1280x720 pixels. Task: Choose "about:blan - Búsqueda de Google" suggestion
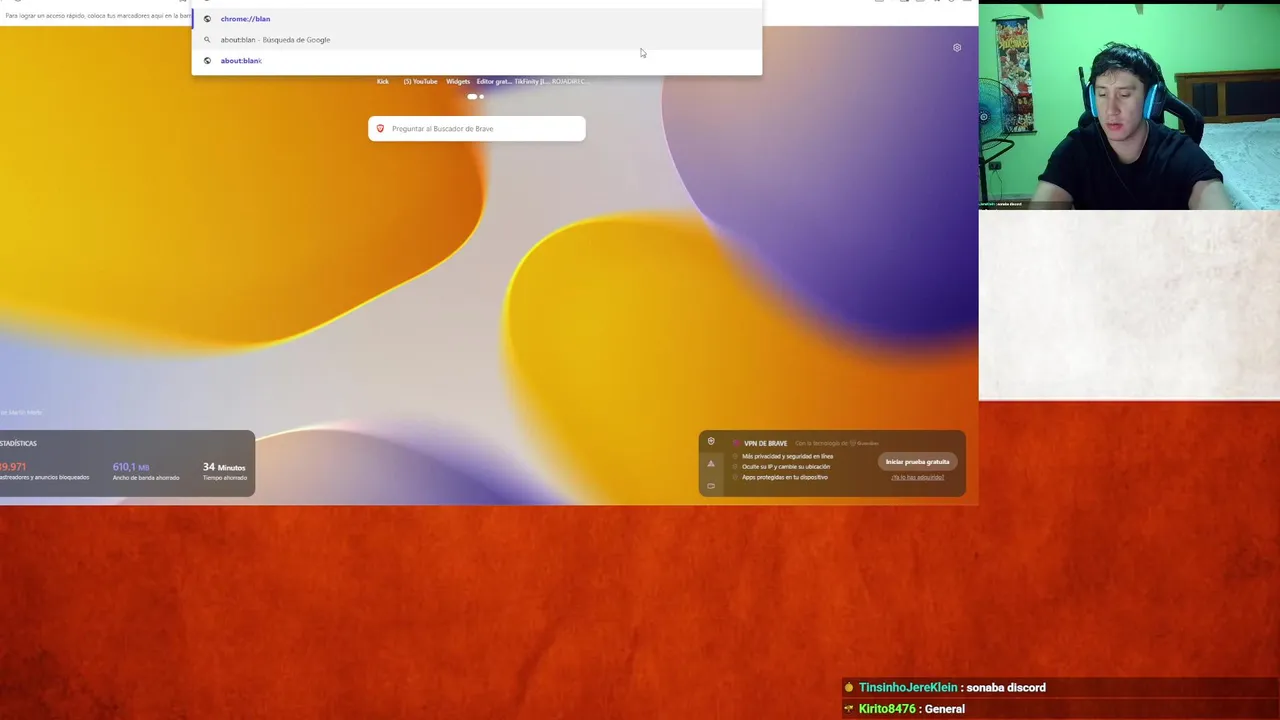pyautogui.click(x=477, y=40)
